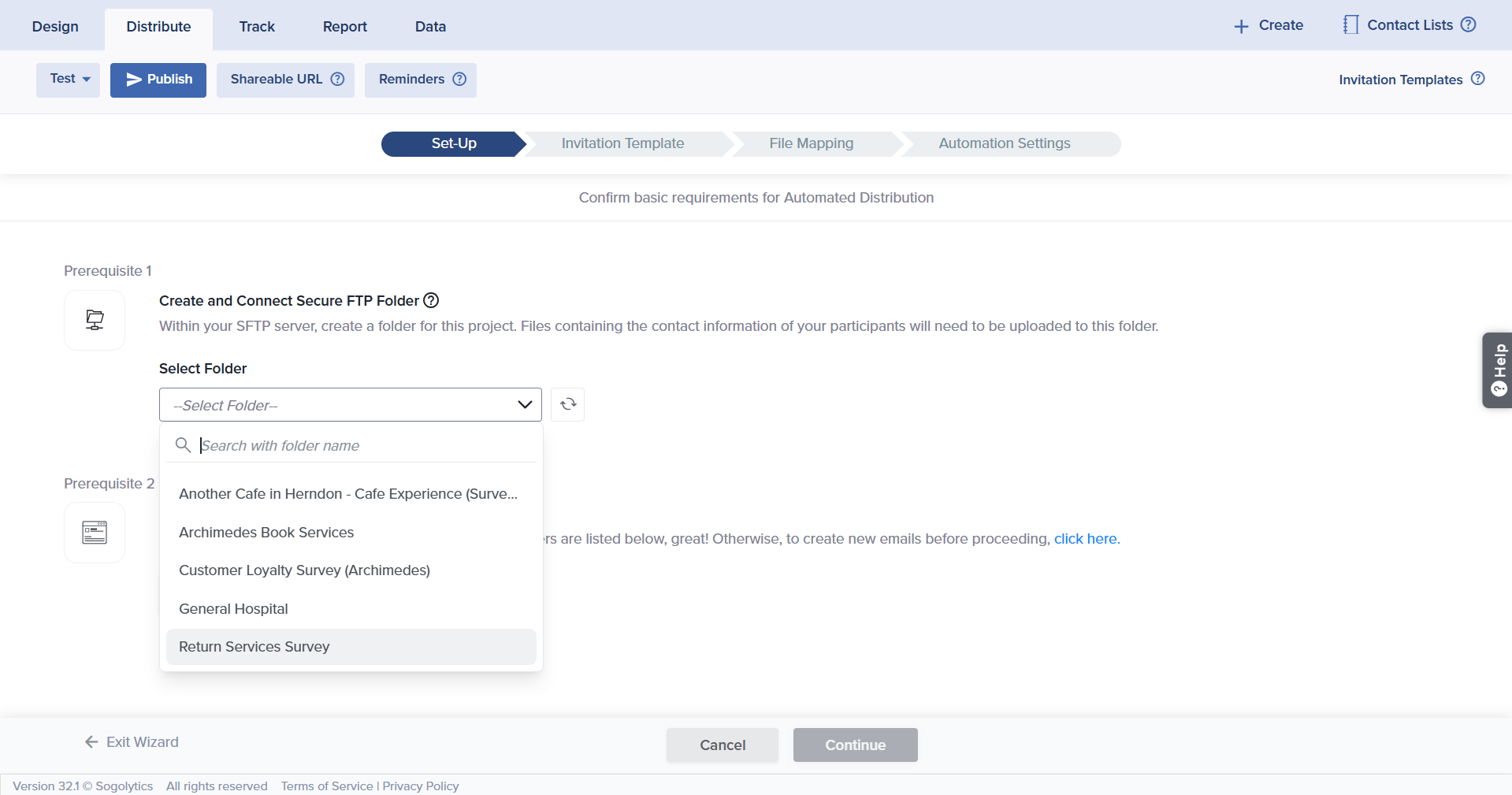The image size is (1512, 795).
Task: Open the Report tab
Action: point(344,26)
